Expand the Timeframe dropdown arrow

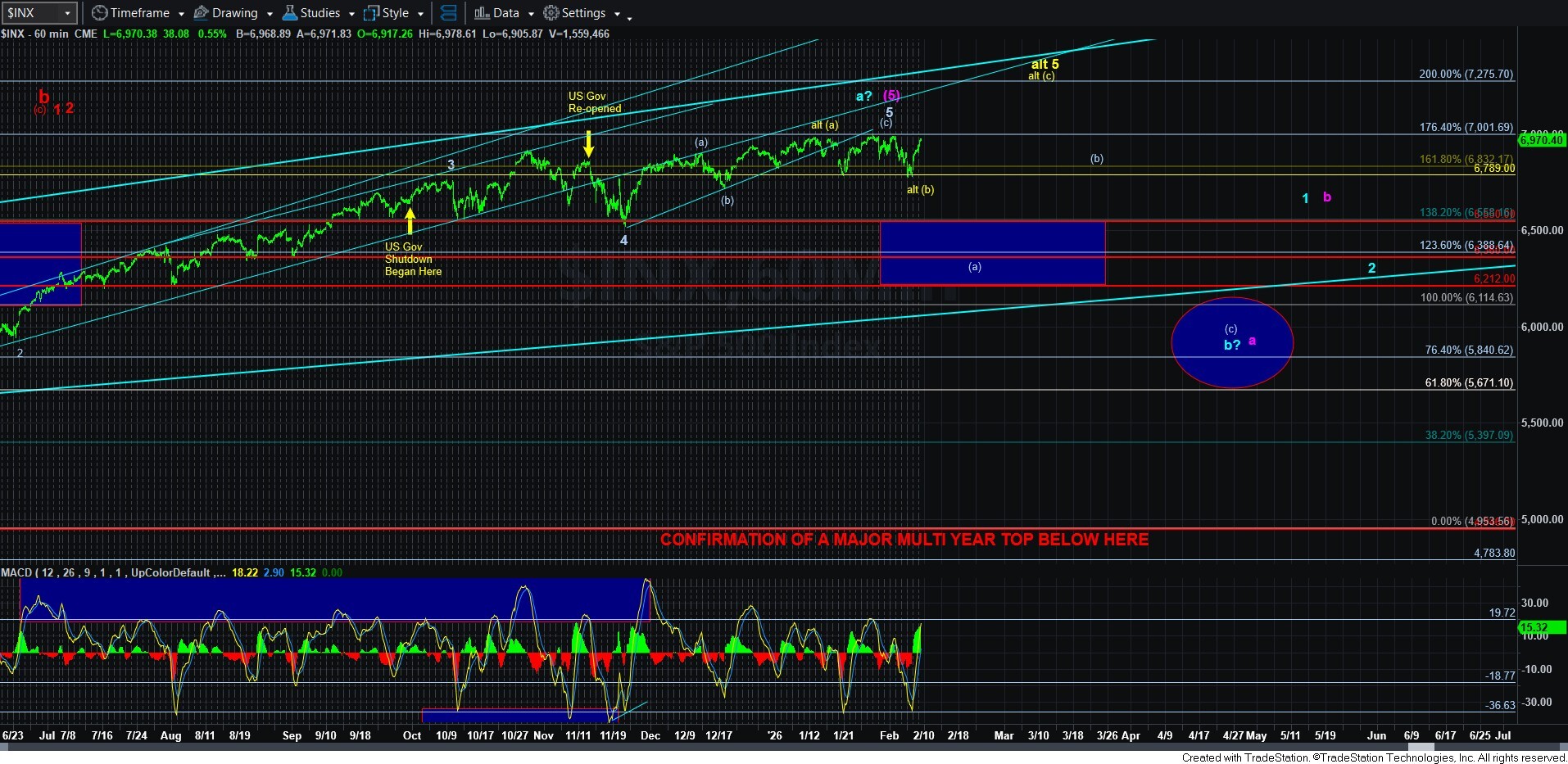[181, 14]
